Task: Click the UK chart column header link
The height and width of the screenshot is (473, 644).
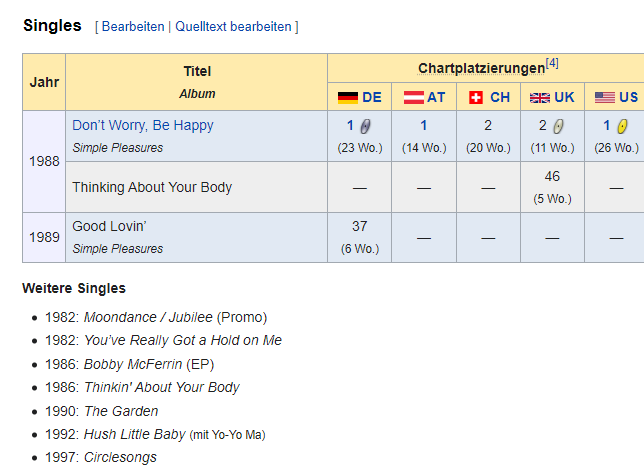Action: tap(564, 98)
